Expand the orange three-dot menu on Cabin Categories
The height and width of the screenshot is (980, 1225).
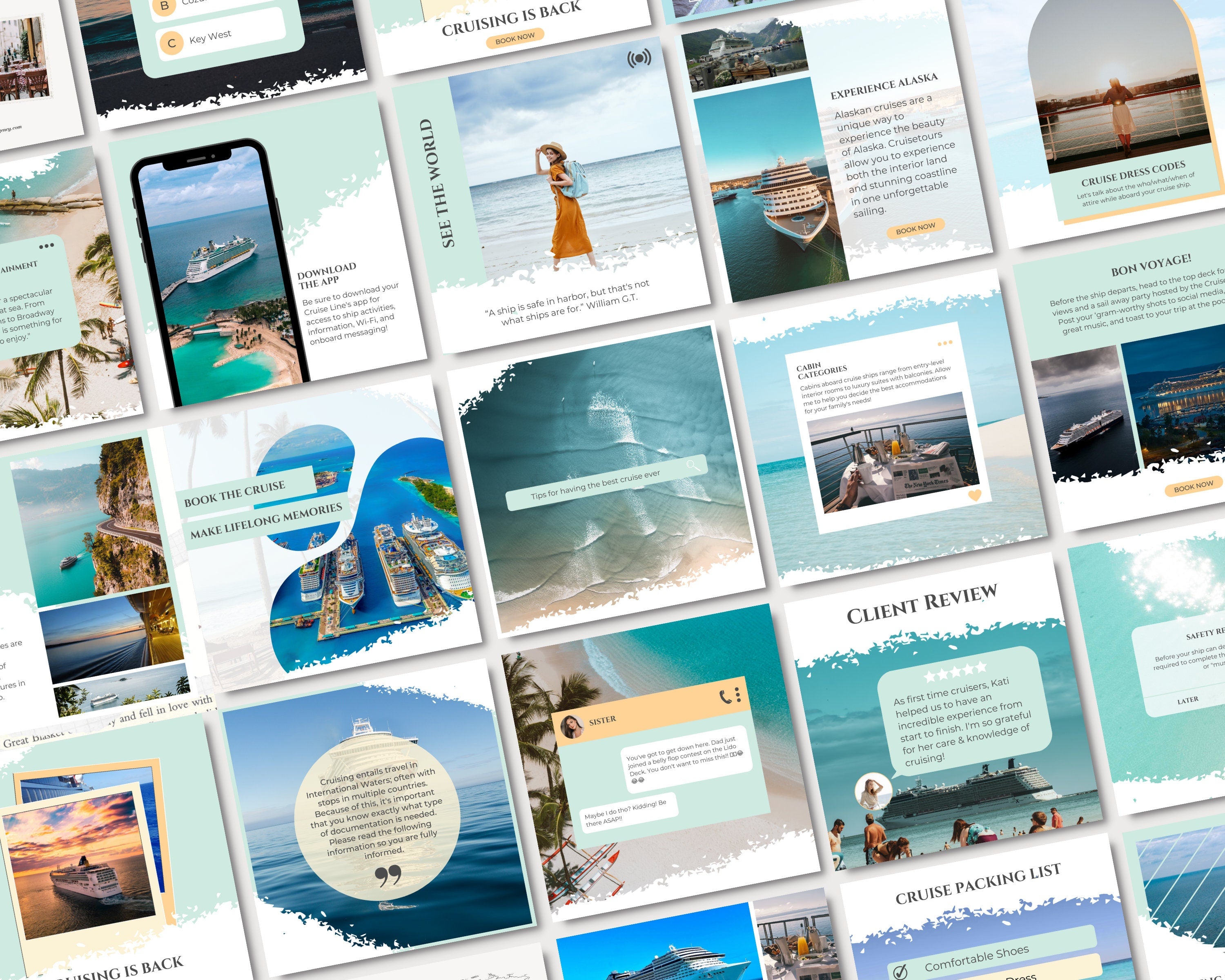944,343
